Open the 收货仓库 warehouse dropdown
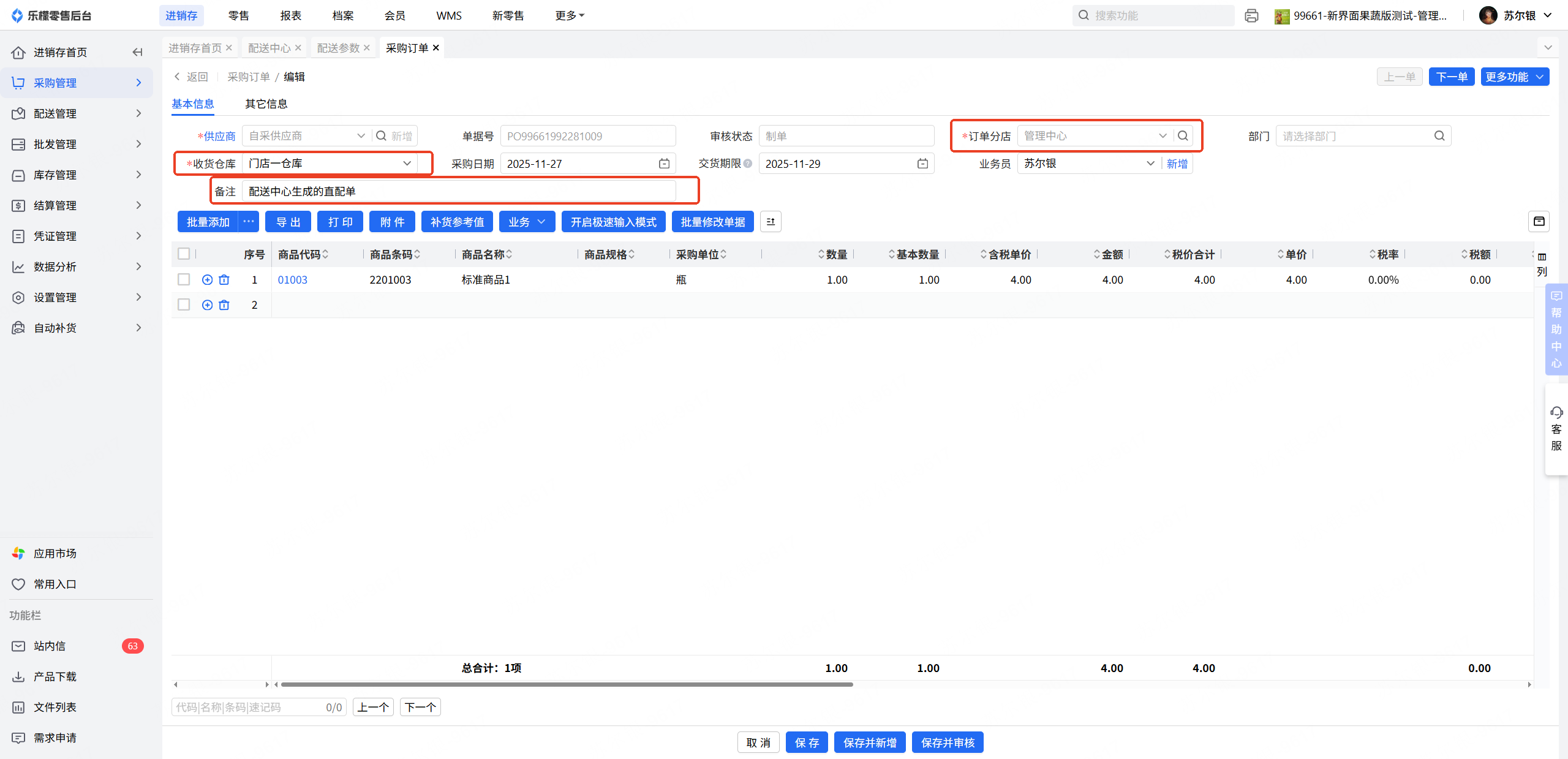Image resolution: width=1568 pixels, height=759 pixels. coord(331,164)
